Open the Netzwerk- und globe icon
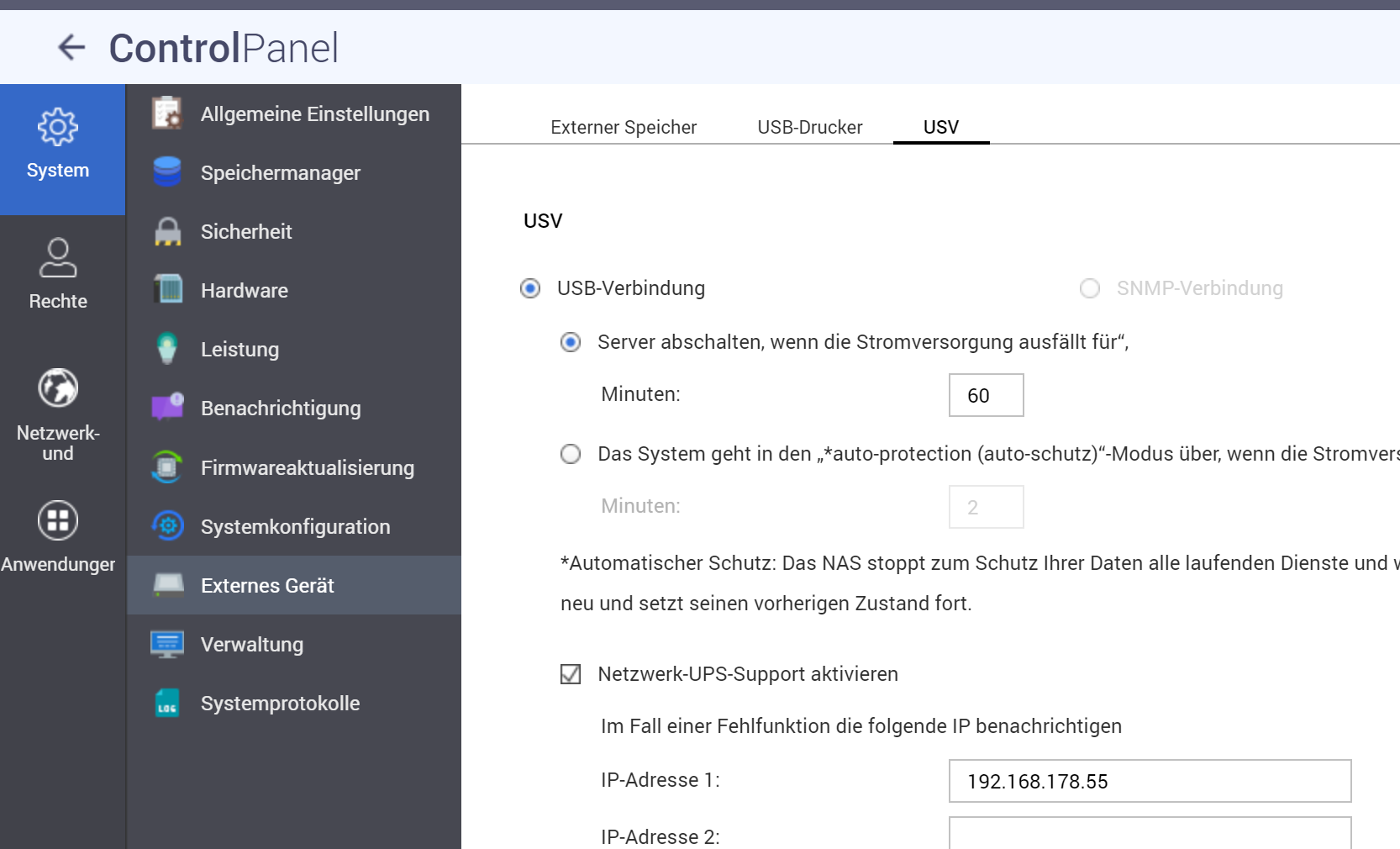Viewport: 1400px width, 849px height. click(x=58, y=388)
